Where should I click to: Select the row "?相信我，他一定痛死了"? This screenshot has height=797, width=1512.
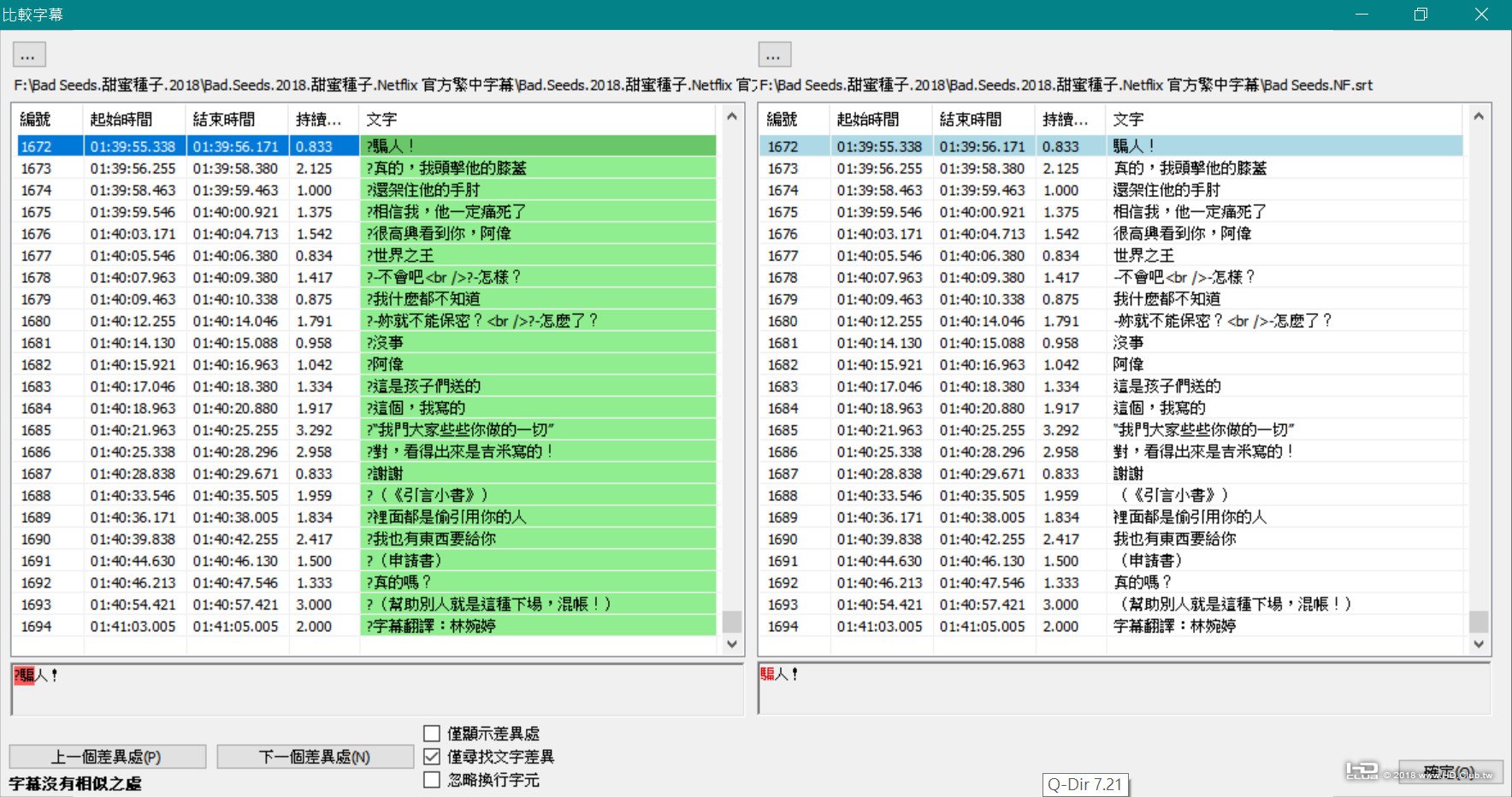366,212
